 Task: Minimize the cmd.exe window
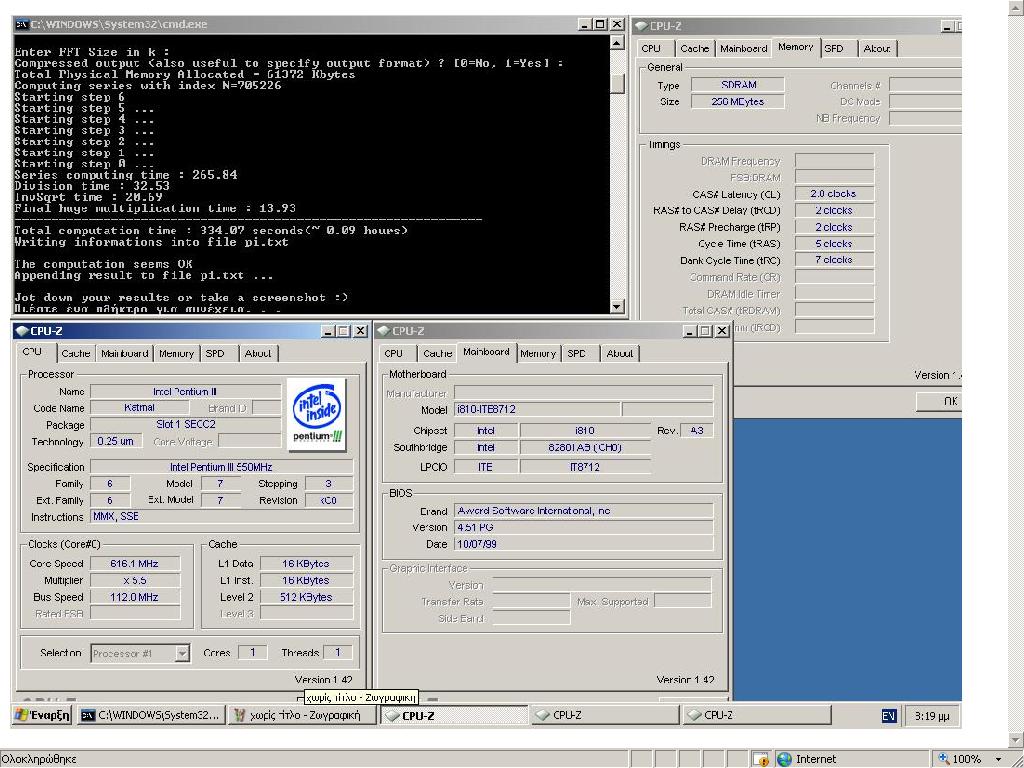click(x=586, y=24)
